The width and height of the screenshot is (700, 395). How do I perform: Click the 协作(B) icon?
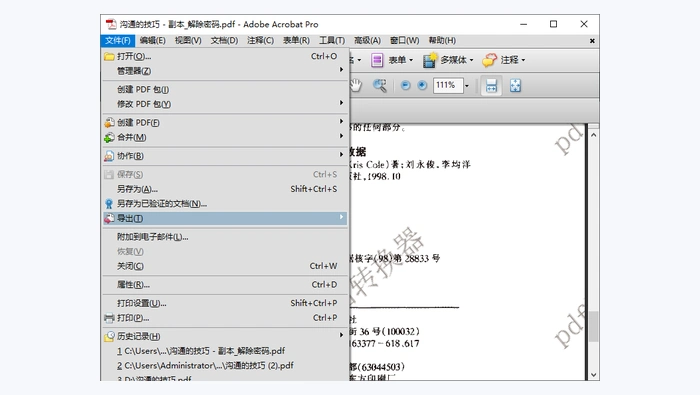click(109, 156)
